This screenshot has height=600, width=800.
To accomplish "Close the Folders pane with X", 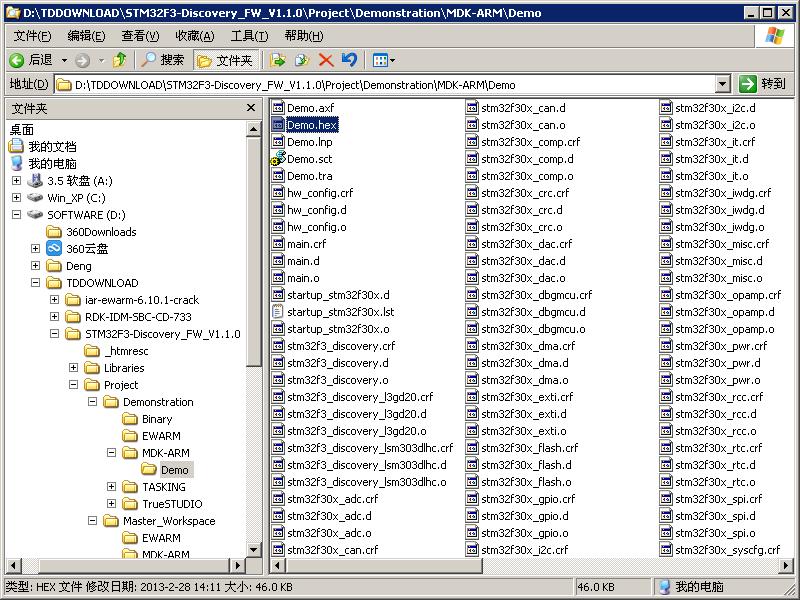I will [251, 108].
